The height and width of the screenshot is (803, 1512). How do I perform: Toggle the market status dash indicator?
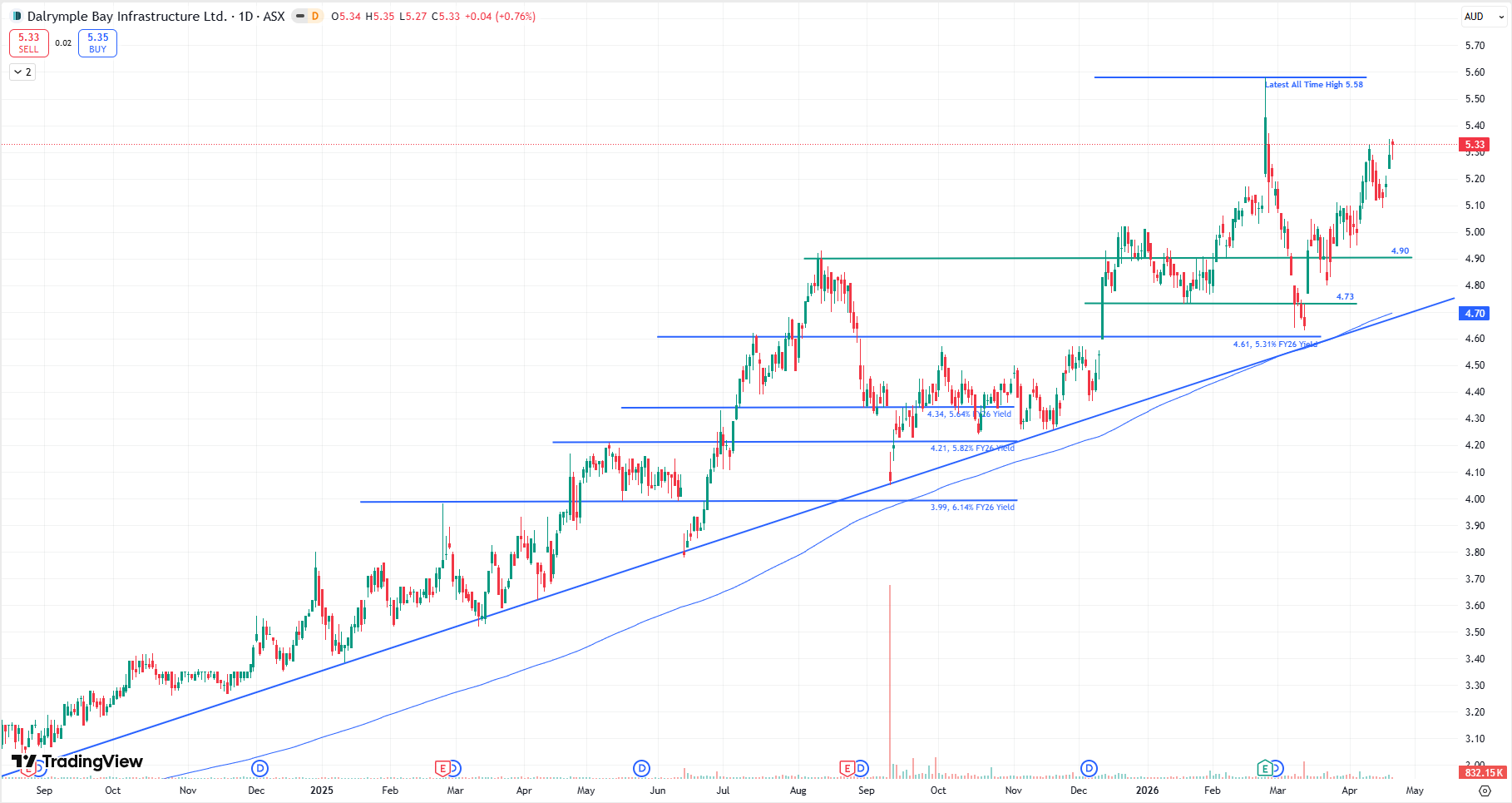(x=299, y=16)
